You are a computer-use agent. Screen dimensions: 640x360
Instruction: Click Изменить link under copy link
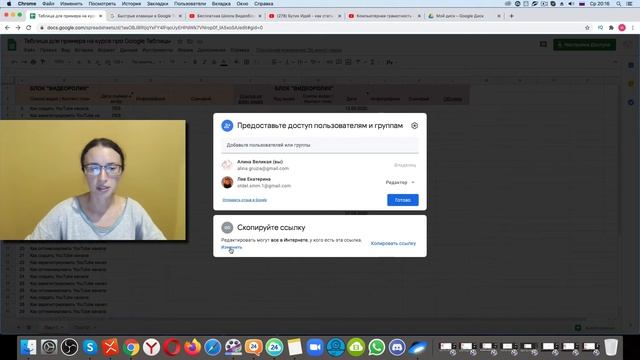coord(231,247)
